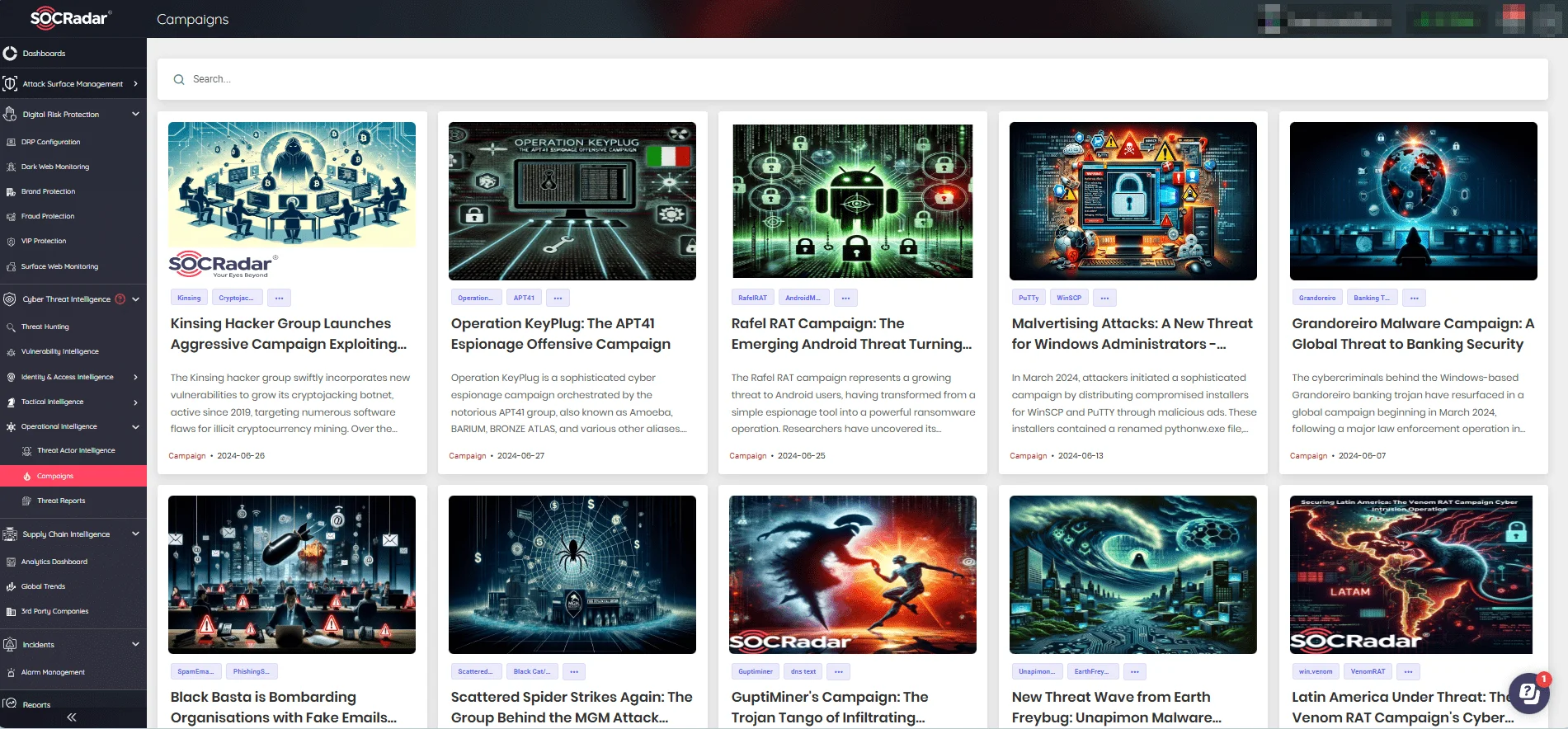Collapse Cyber Threat Intelligence section chevron
Viewport: 1568px width, 729px height.
(135, 299)
